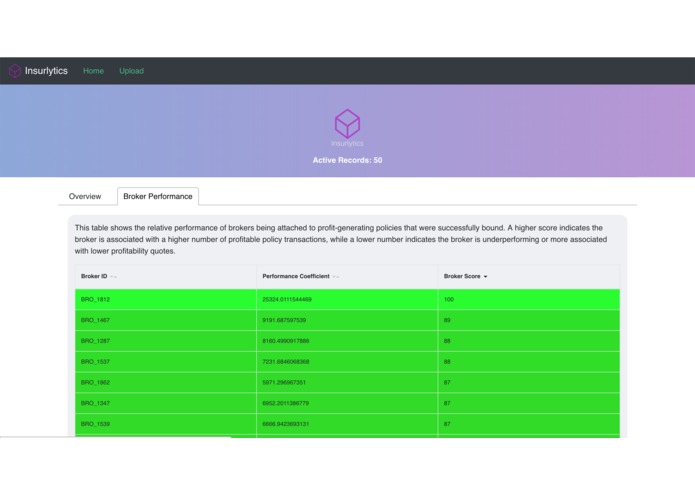695x494 pixels.
Task: Click sort arrows beside Performance Coefficient
Action: [336, 276]
